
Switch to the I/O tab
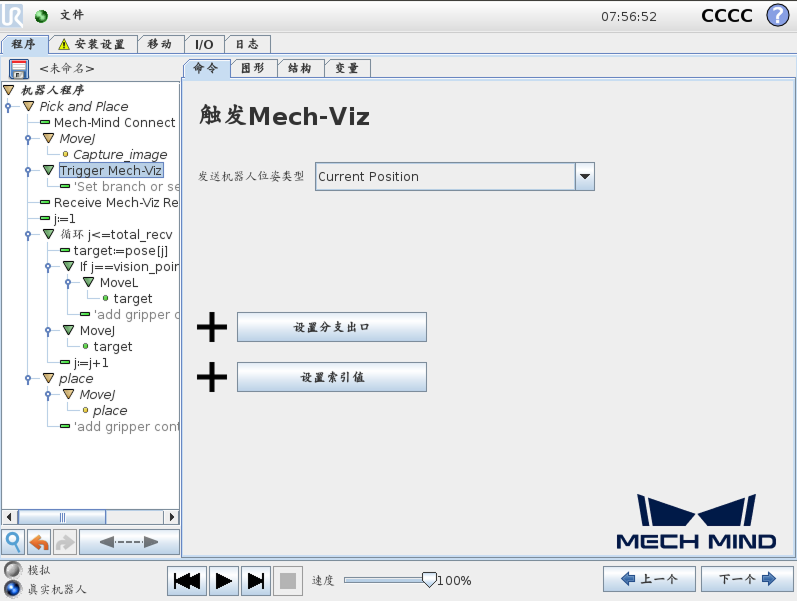coord(204,44)
